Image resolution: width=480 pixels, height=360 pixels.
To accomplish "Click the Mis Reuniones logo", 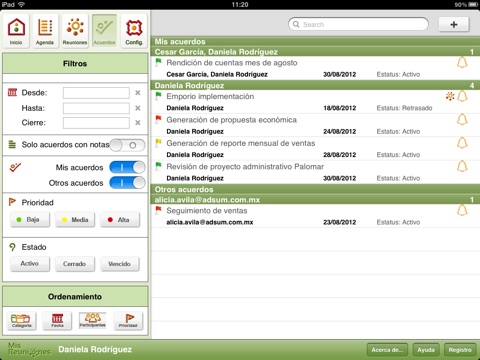I will pyautogui.click(x=29, y=349).
